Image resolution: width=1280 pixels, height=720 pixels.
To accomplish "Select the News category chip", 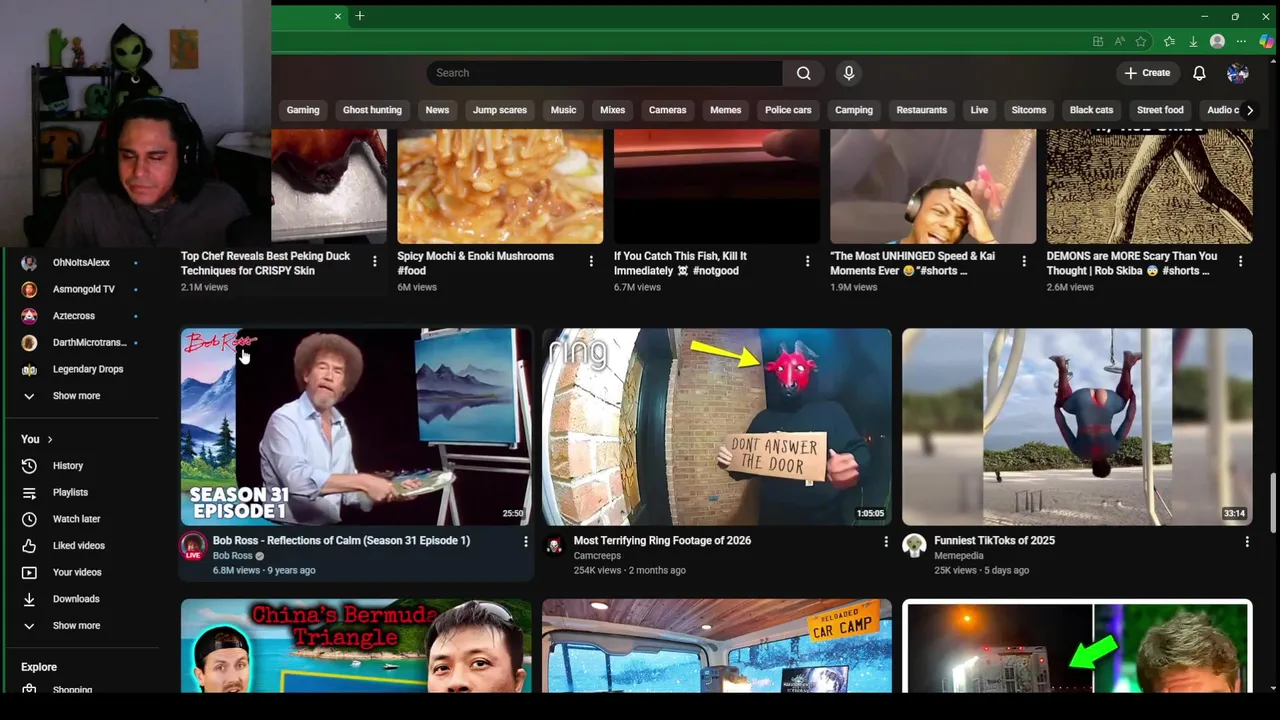I will (437, 110).
